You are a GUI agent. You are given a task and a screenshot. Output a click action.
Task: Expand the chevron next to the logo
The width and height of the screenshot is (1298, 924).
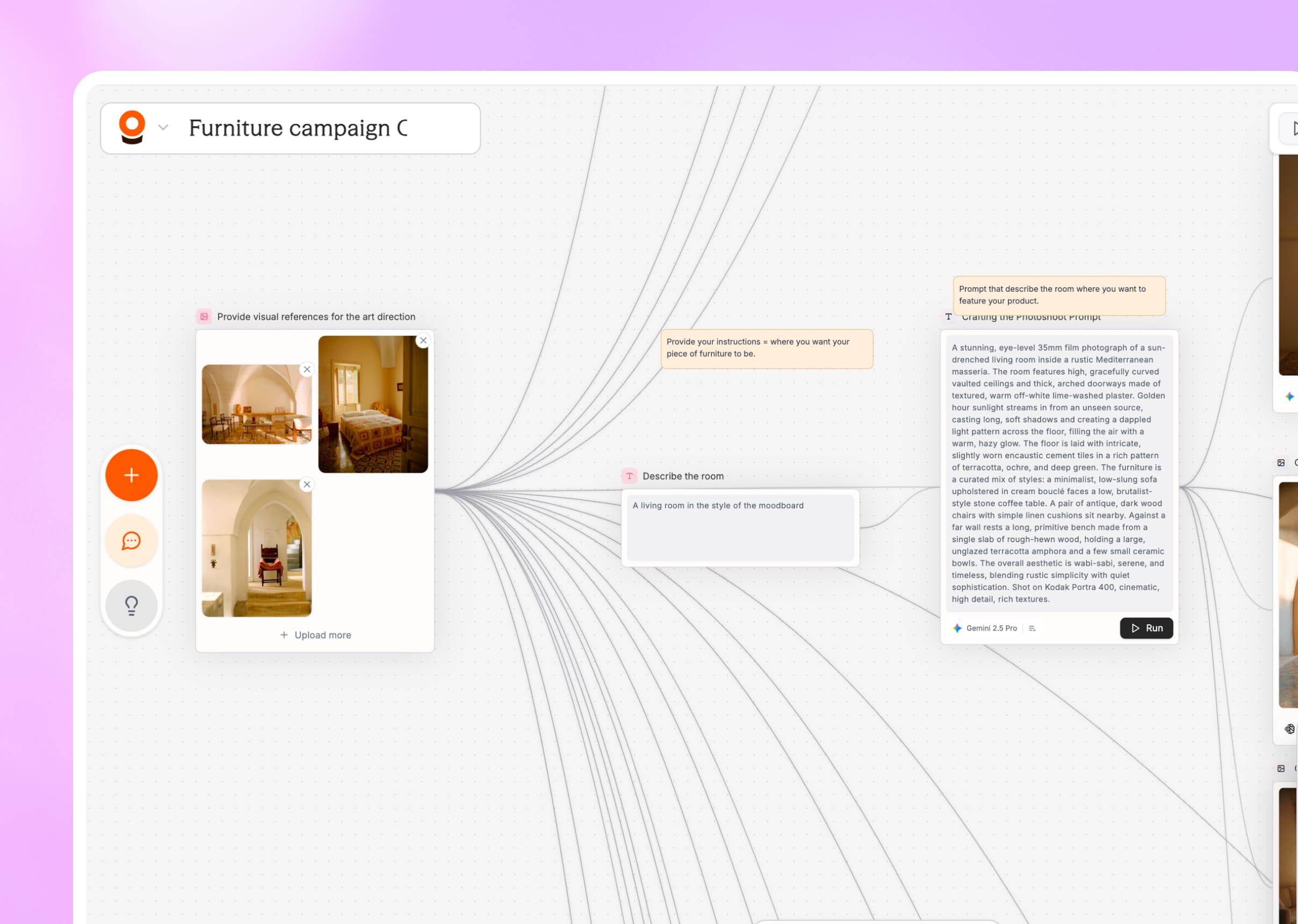[163, 127]
